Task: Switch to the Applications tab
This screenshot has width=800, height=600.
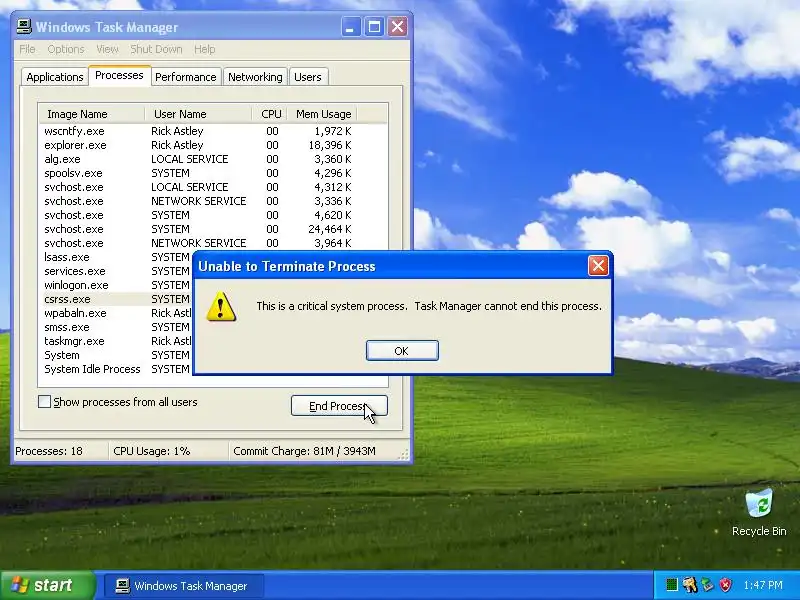Action: click(x=55, y=77)
